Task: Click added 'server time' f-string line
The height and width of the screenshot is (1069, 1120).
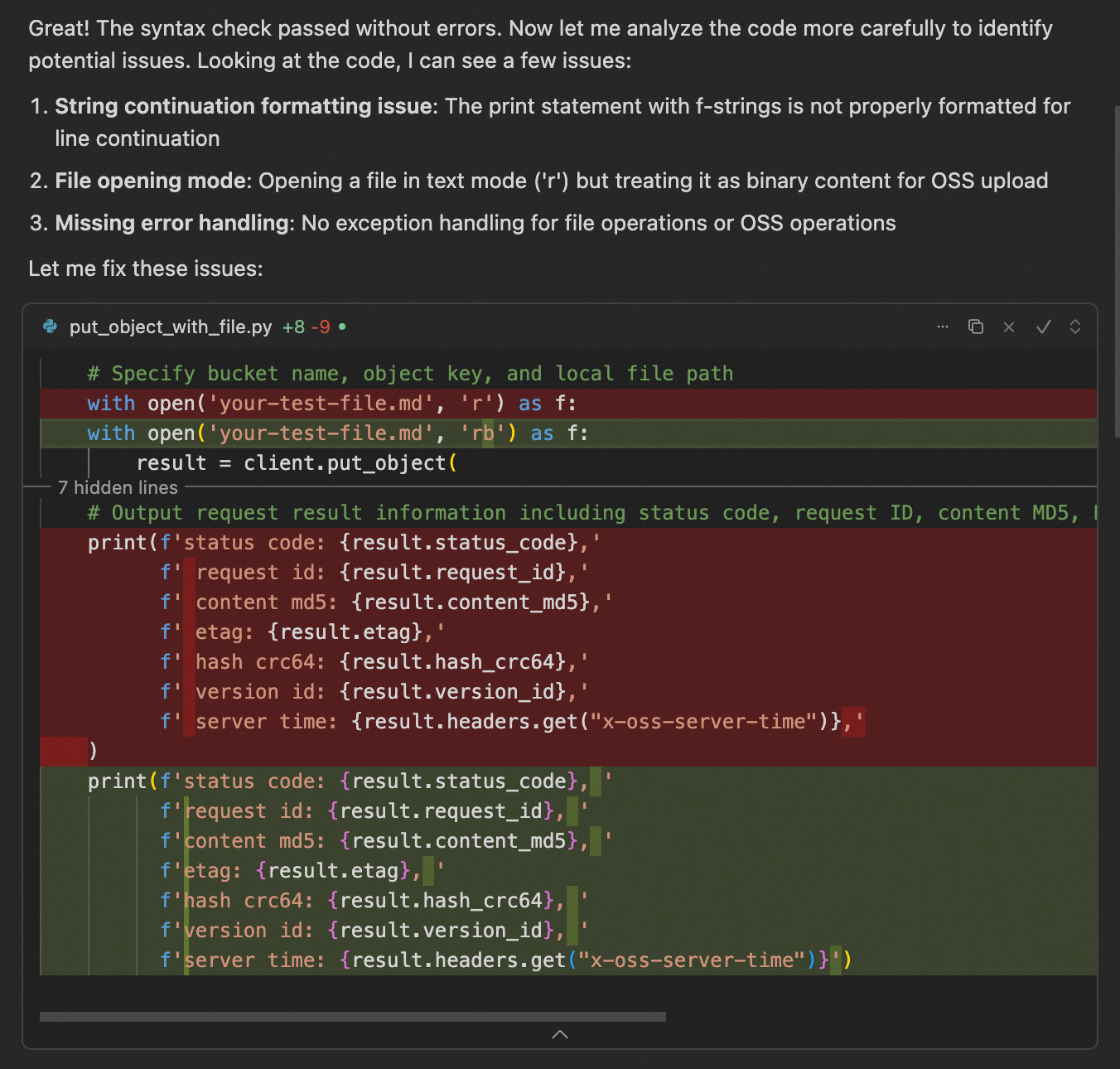Action: pos(568,960)
